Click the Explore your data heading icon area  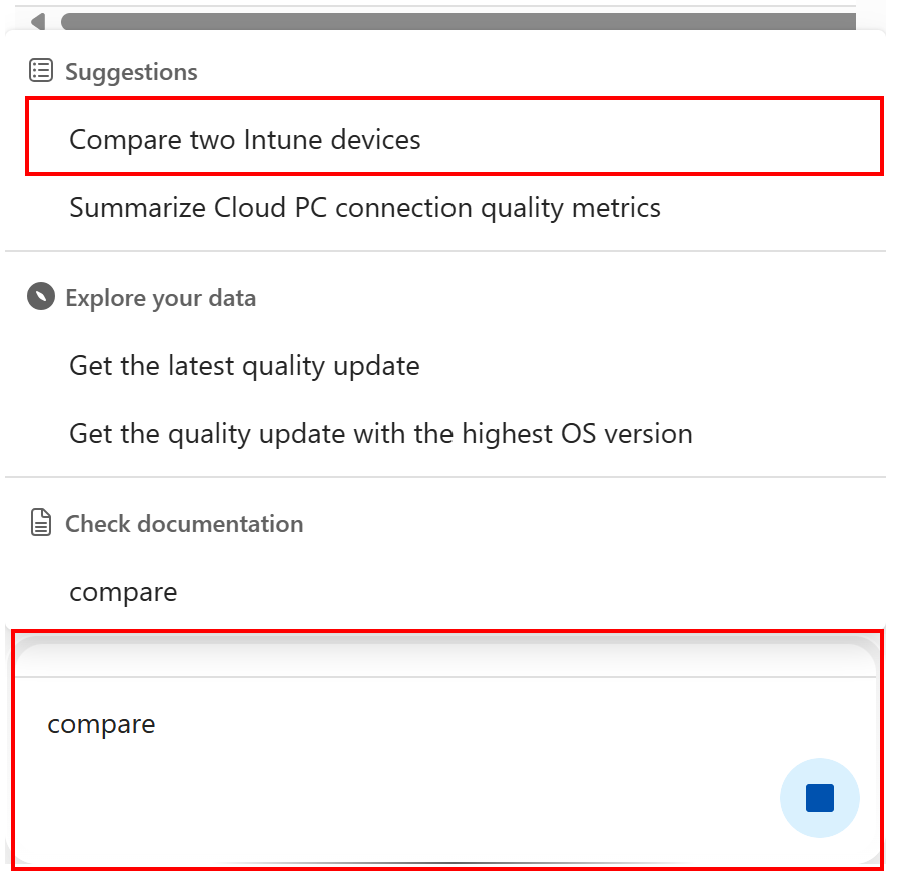click(40, 297)
